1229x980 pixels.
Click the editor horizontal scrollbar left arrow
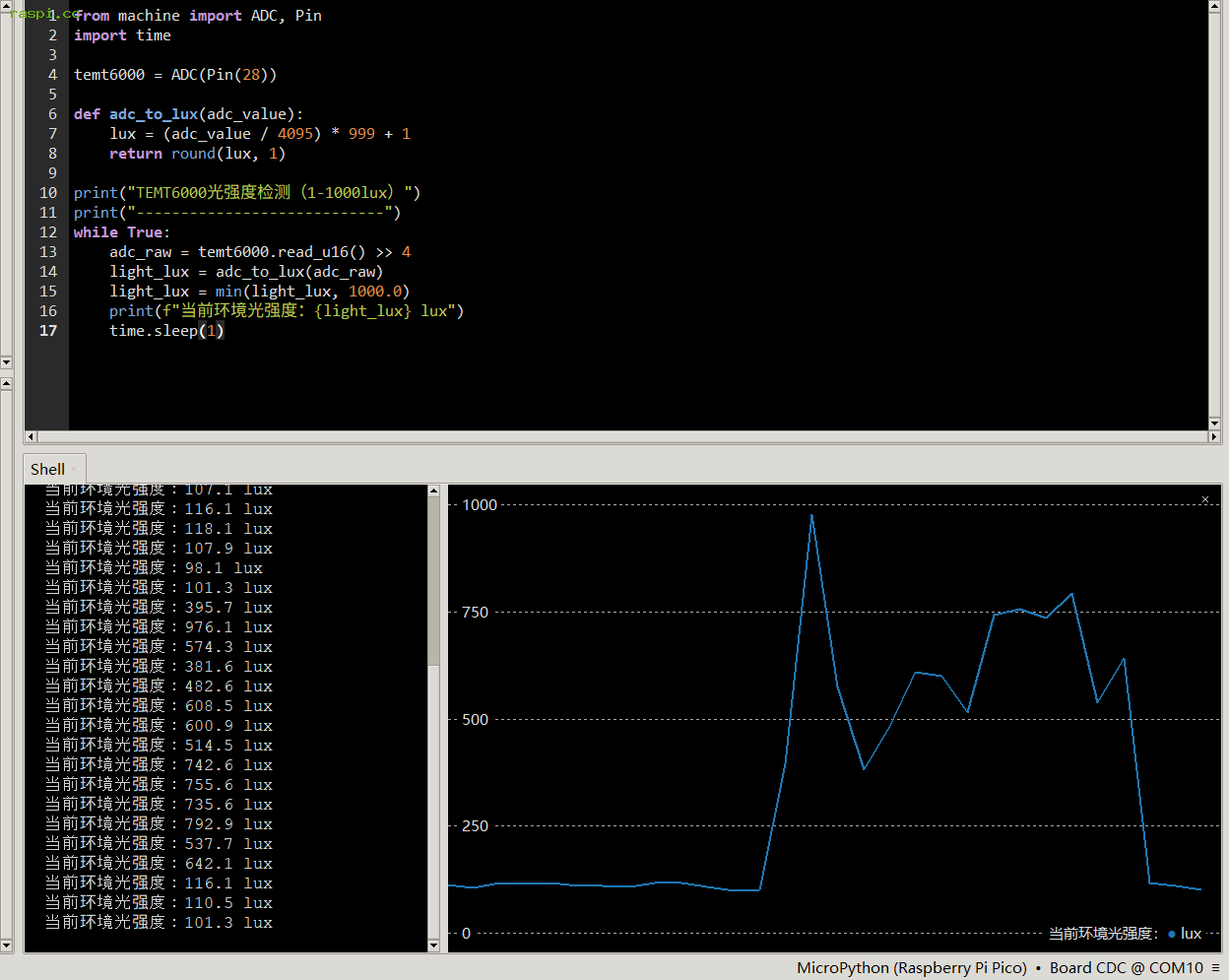tap(31, 436)
